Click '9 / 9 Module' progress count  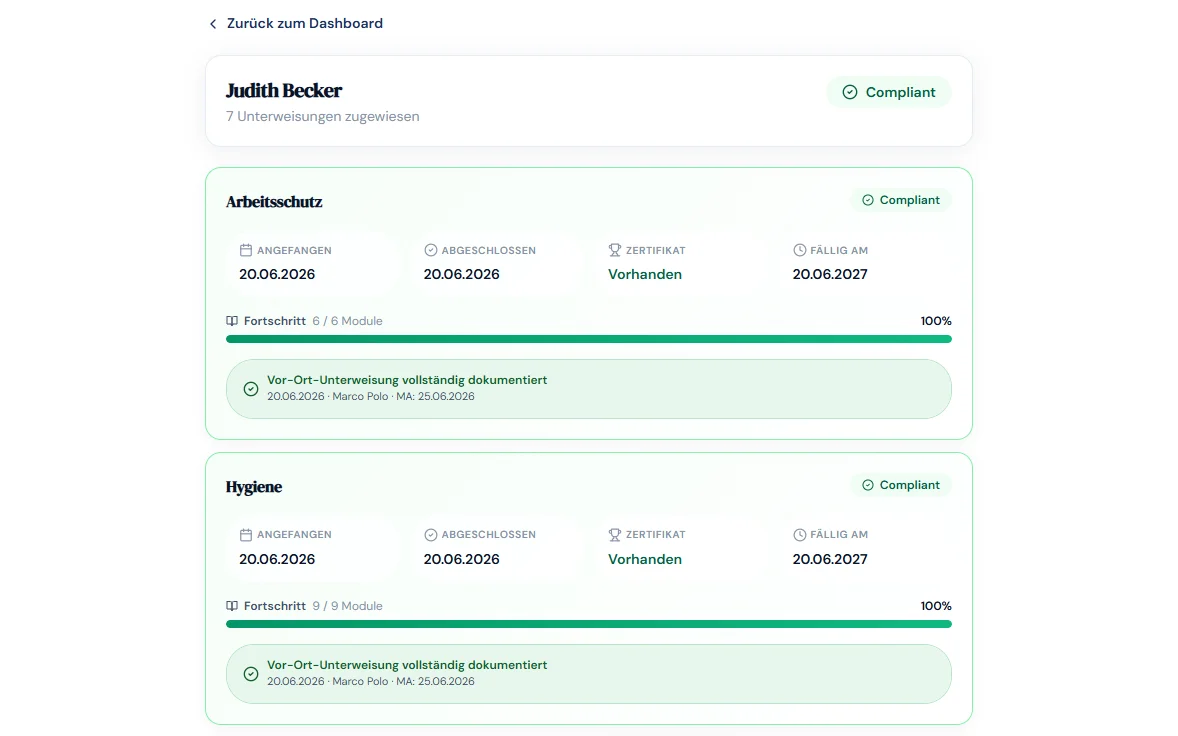[x=348, y=606]
